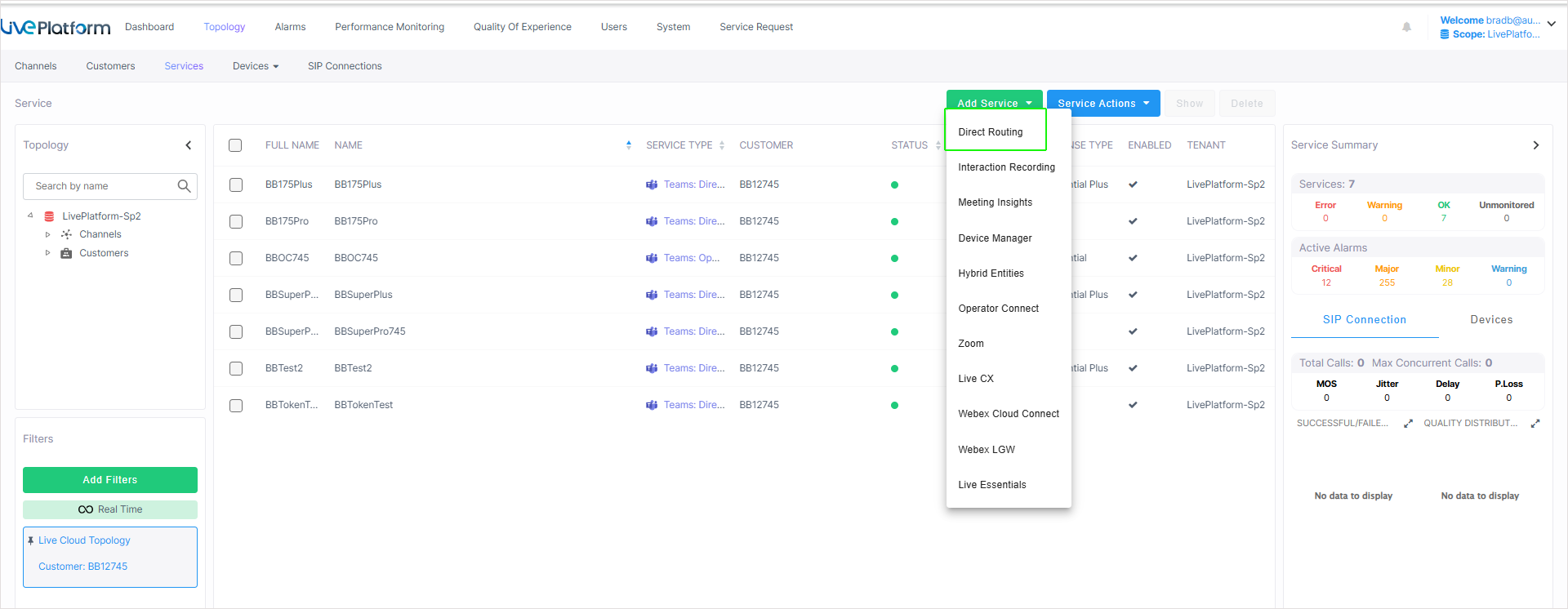1568x609 pixels.
Task: Click the Teams icon in BB175Plus row
Action: point(652,184)
